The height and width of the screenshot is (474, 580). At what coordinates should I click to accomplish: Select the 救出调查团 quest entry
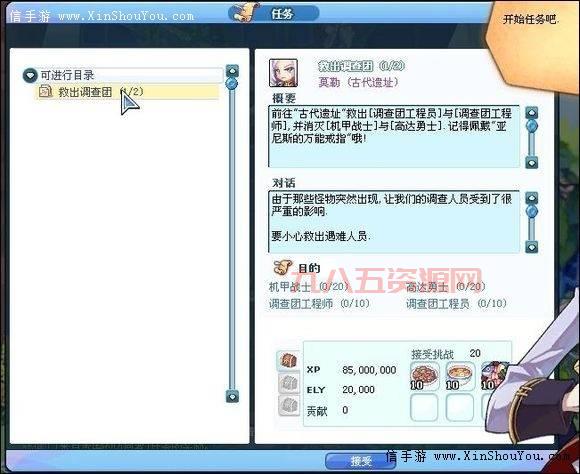coord(127,92)
